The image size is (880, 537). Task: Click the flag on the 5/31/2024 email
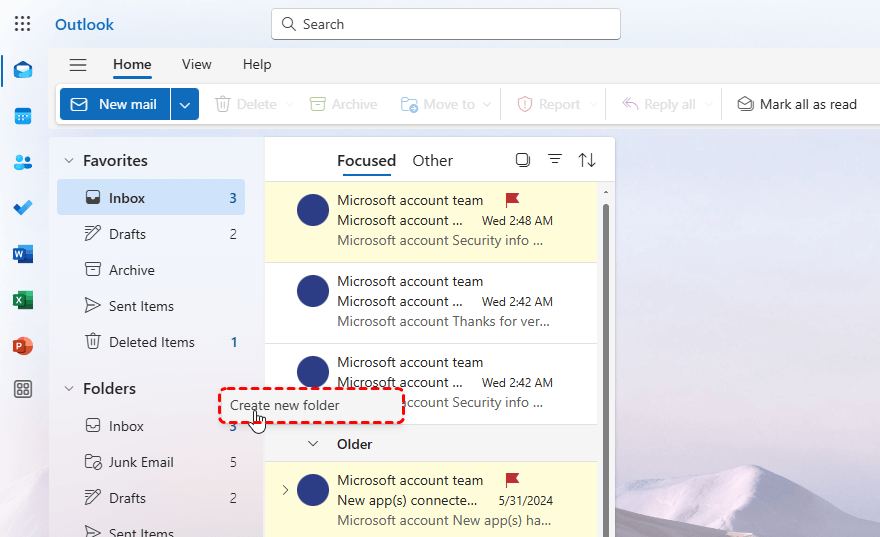tap(512, 480)
